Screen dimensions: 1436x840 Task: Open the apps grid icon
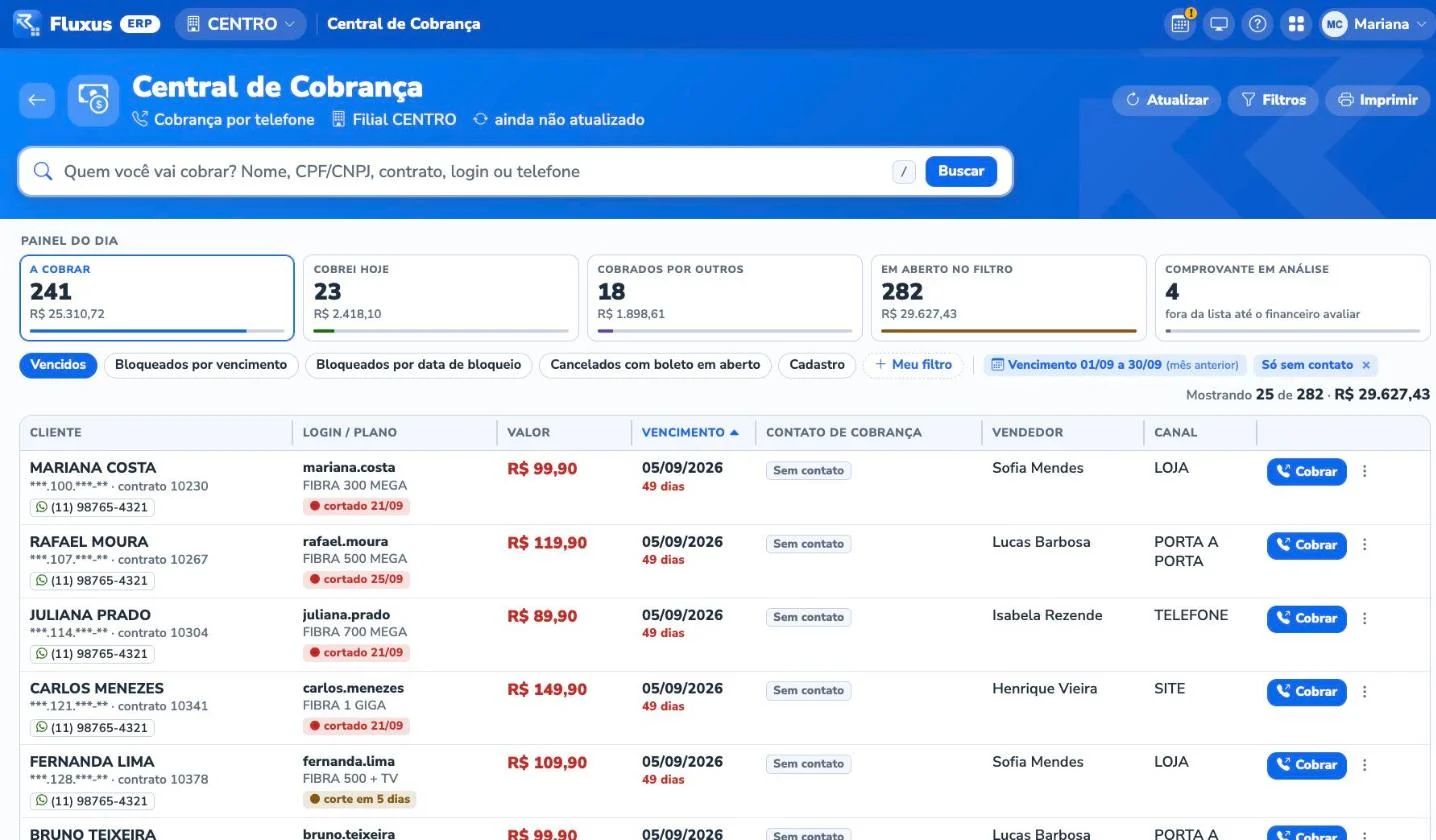tap(1297, 24)
